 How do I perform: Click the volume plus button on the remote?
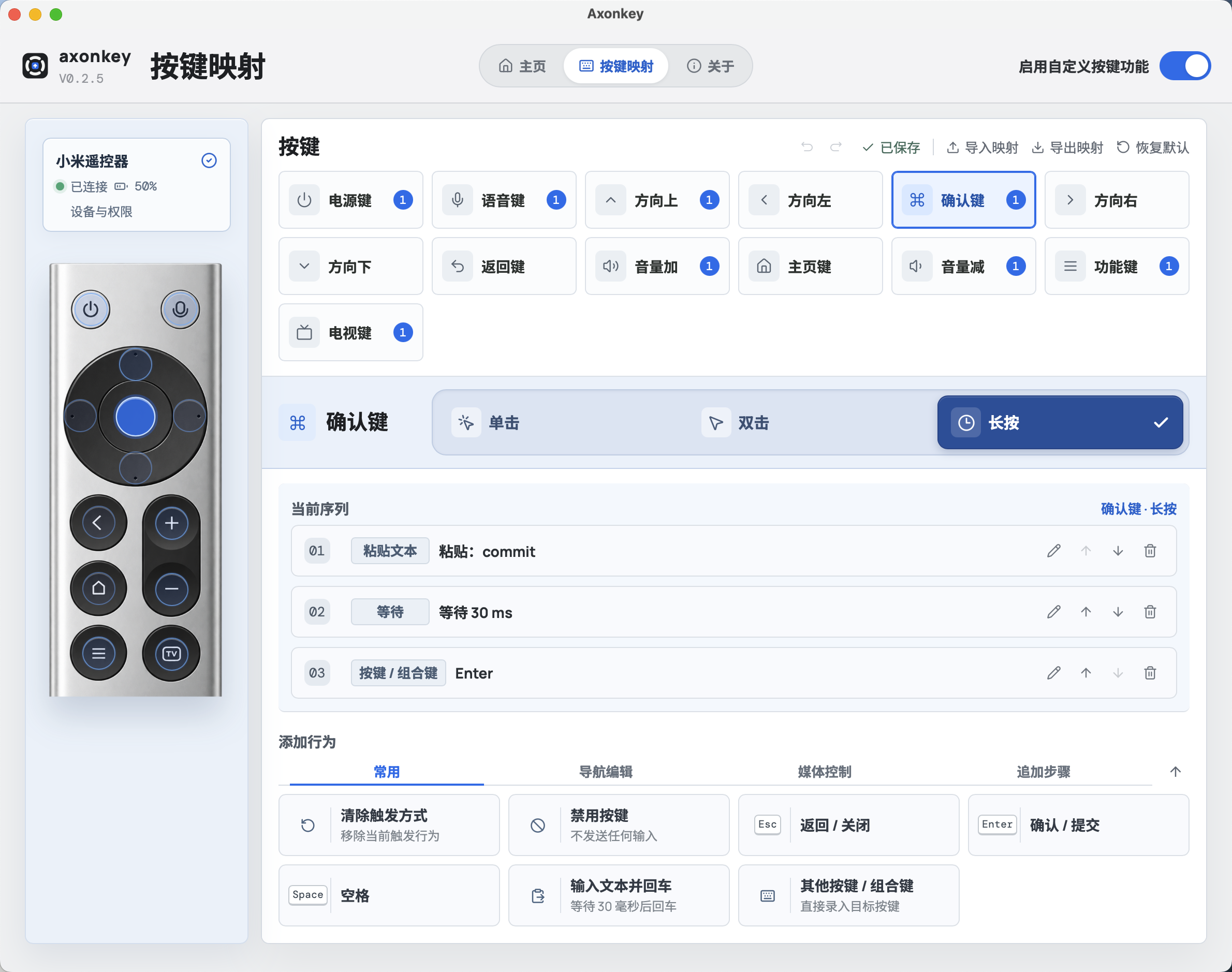[171, 522]
